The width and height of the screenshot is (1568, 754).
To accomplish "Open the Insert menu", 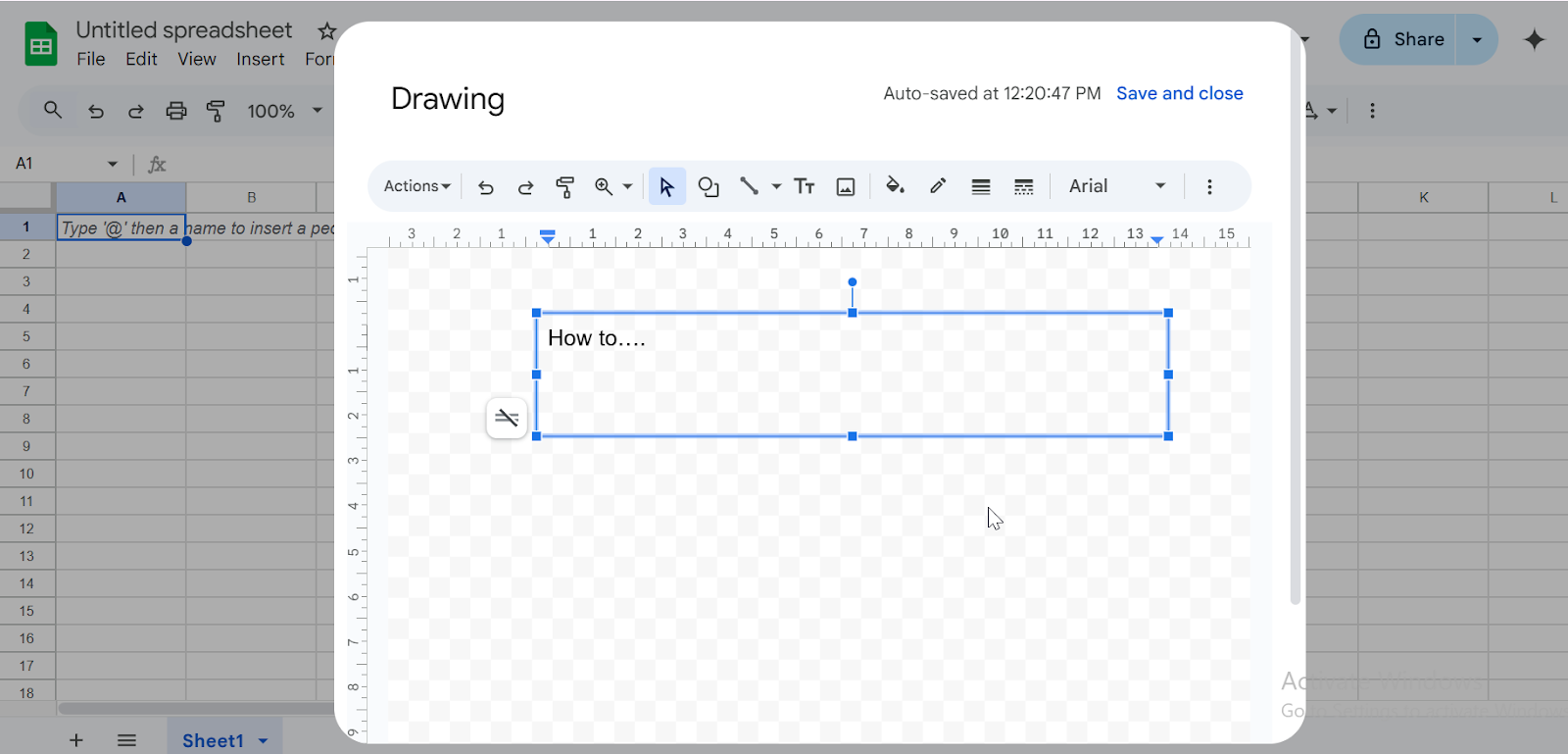I will [261, 59].
